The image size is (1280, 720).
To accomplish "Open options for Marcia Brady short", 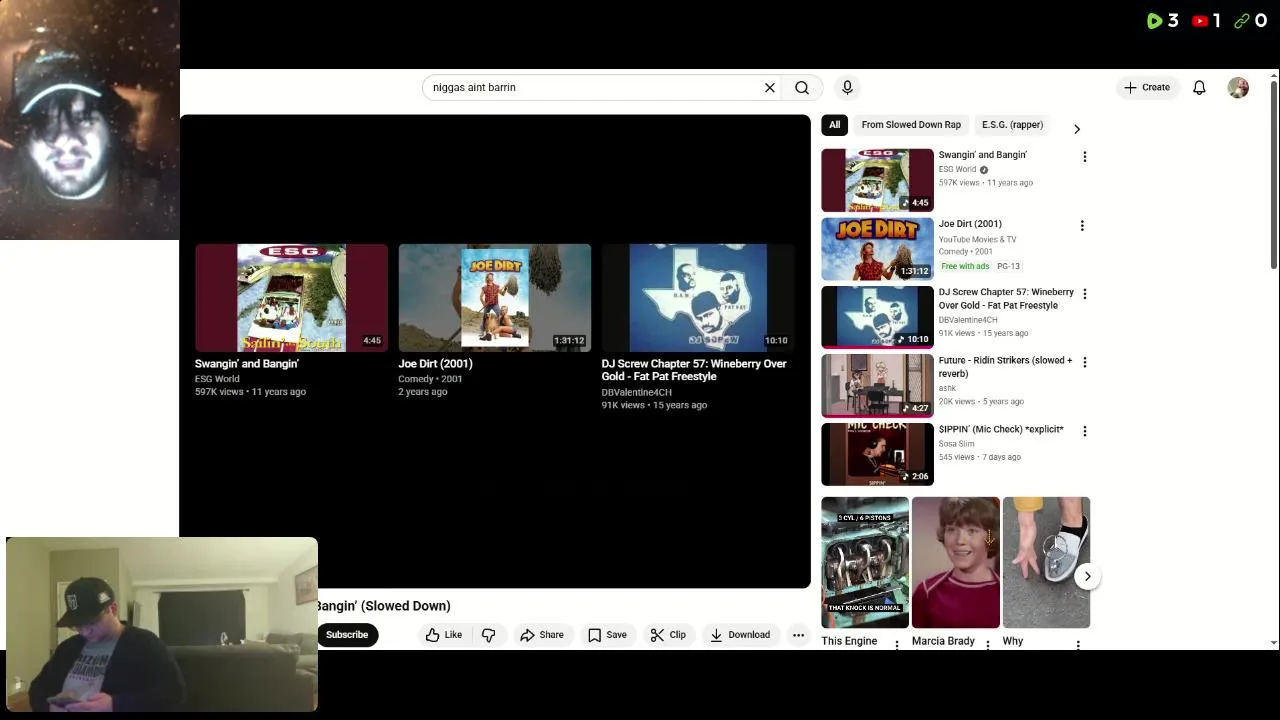I will point(988,645).
